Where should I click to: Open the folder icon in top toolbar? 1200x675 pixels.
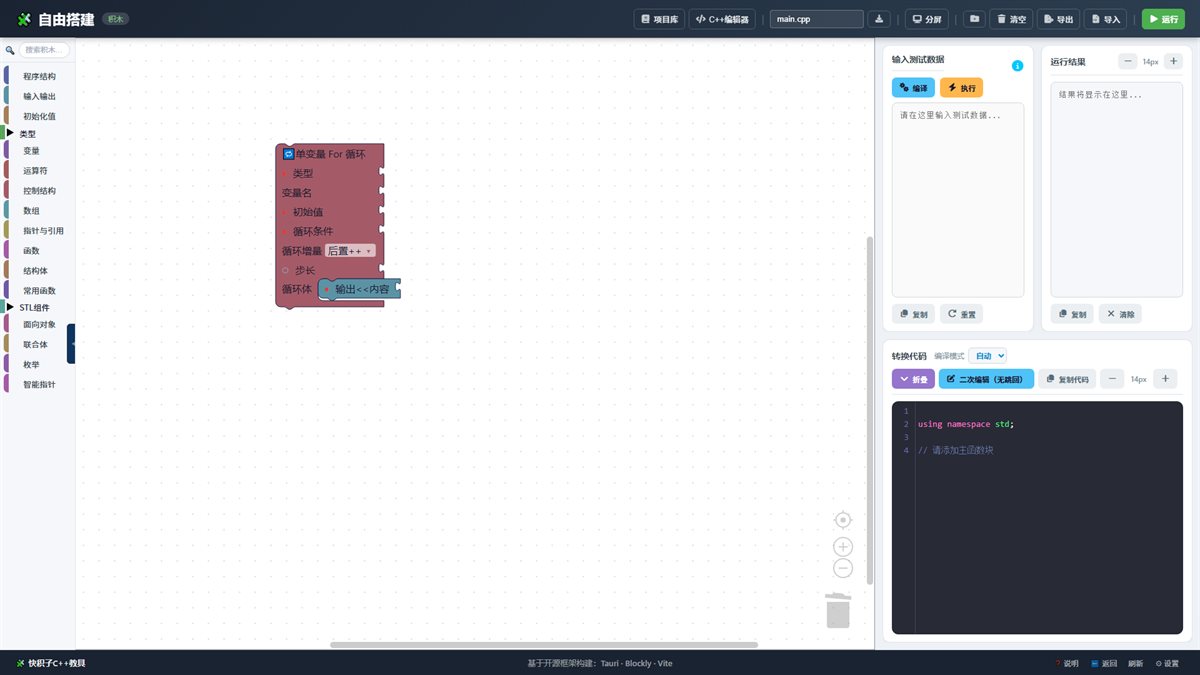(974, 19)
